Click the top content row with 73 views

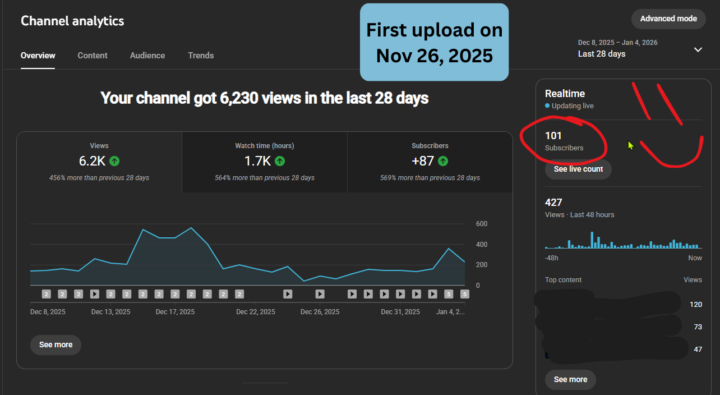[x=623, y=327]
